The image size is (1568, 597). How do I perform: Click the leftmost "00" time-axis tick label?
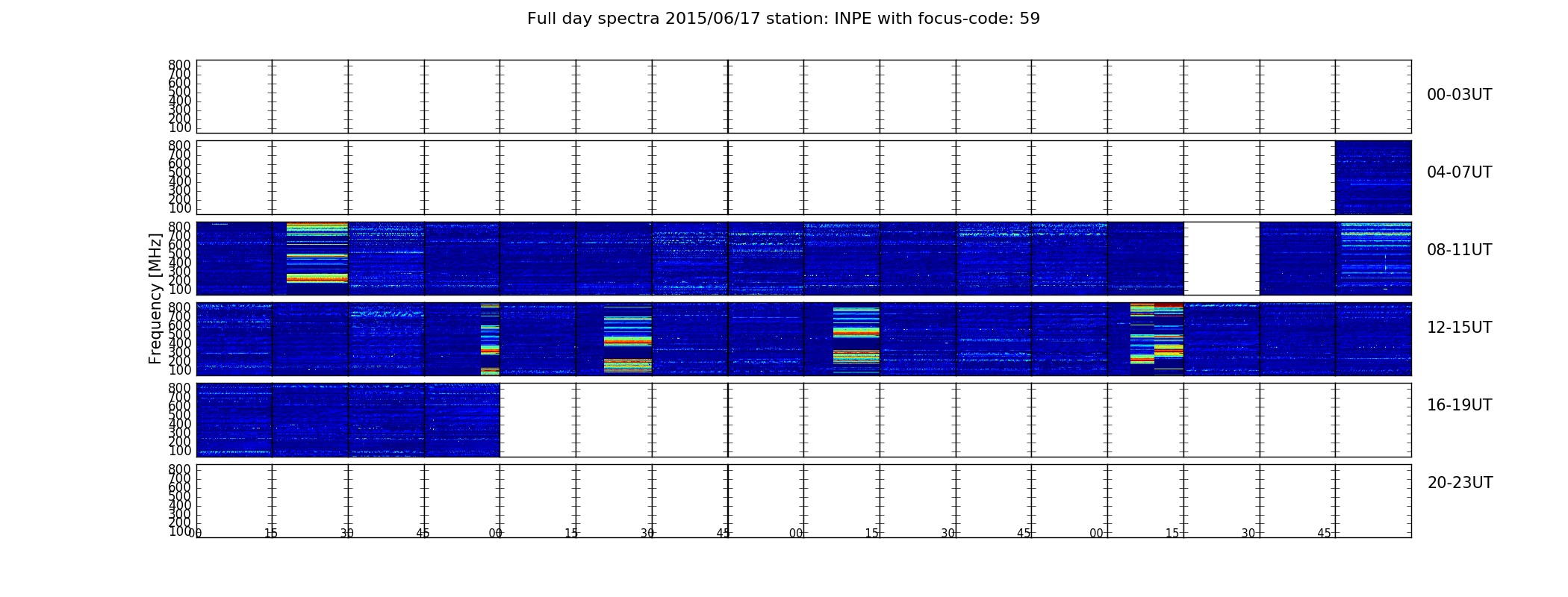tap(195, 534)
